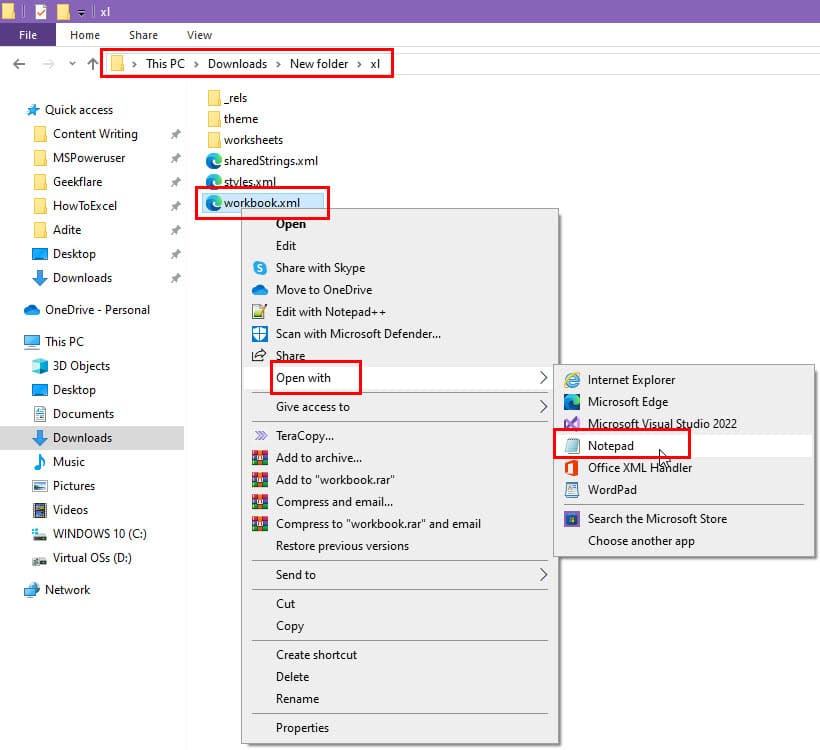Choose Cut in context menu

(x=286, y=604)
